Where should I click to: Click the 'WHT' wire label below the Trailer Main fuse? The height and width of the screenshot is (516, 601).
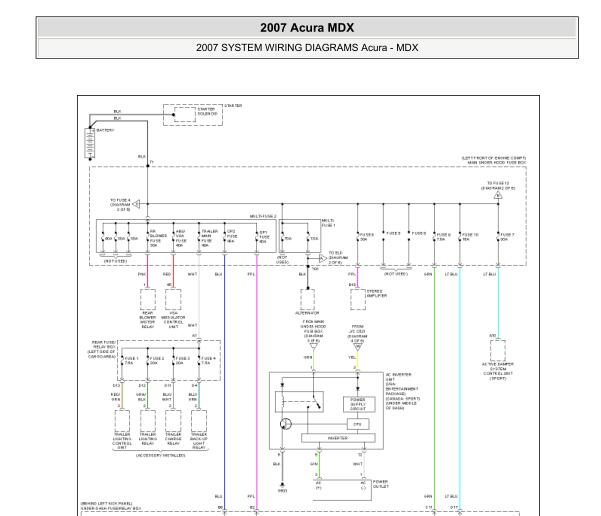point(192,274)
